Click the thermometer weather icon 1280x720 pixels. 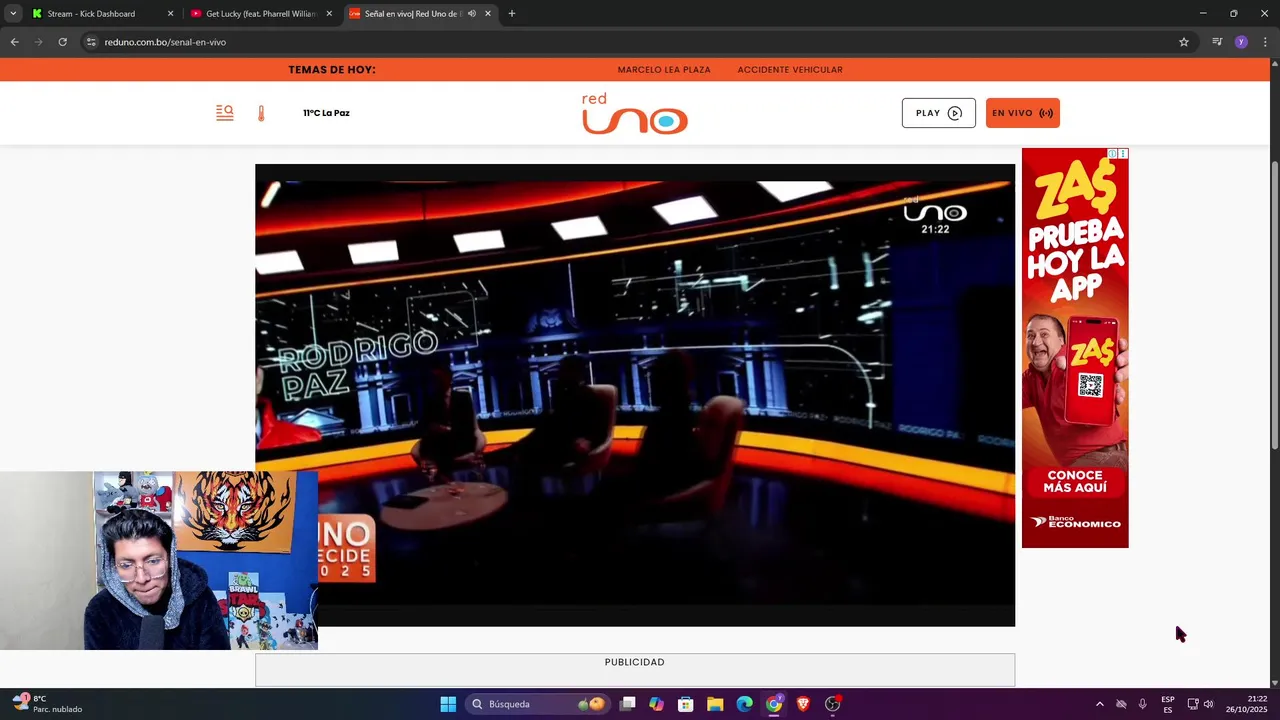coord(261,113)
